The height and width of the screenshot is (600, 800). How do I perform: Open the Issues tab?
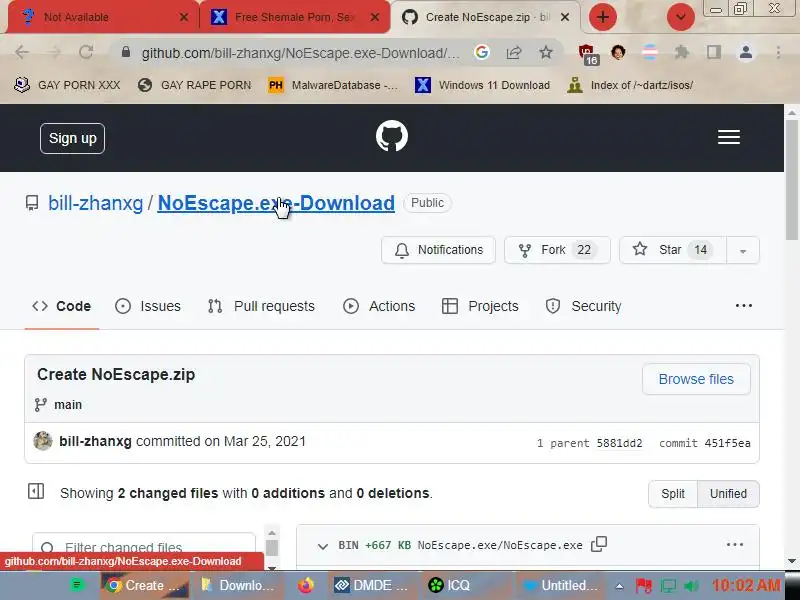pos(148,306)
